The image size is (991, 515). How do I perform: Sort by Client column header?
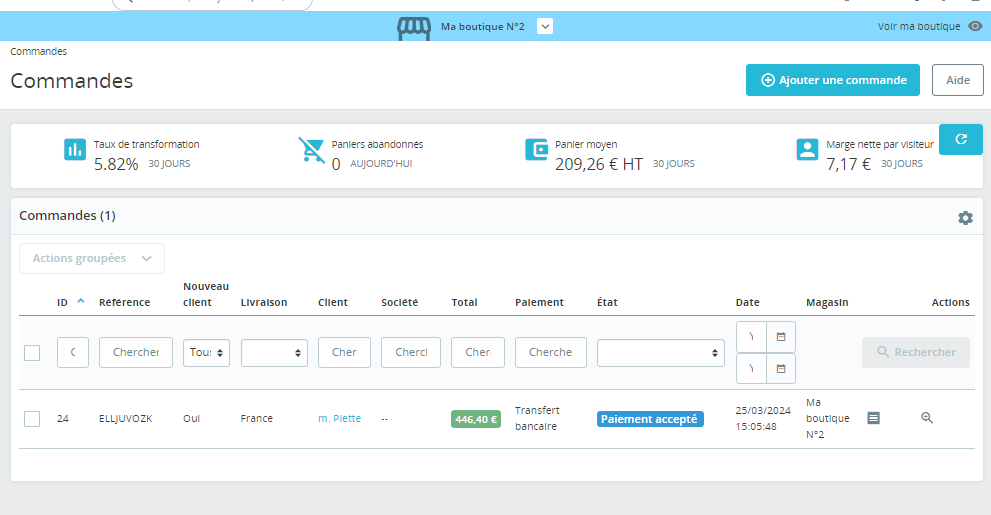tap(332, 303)
